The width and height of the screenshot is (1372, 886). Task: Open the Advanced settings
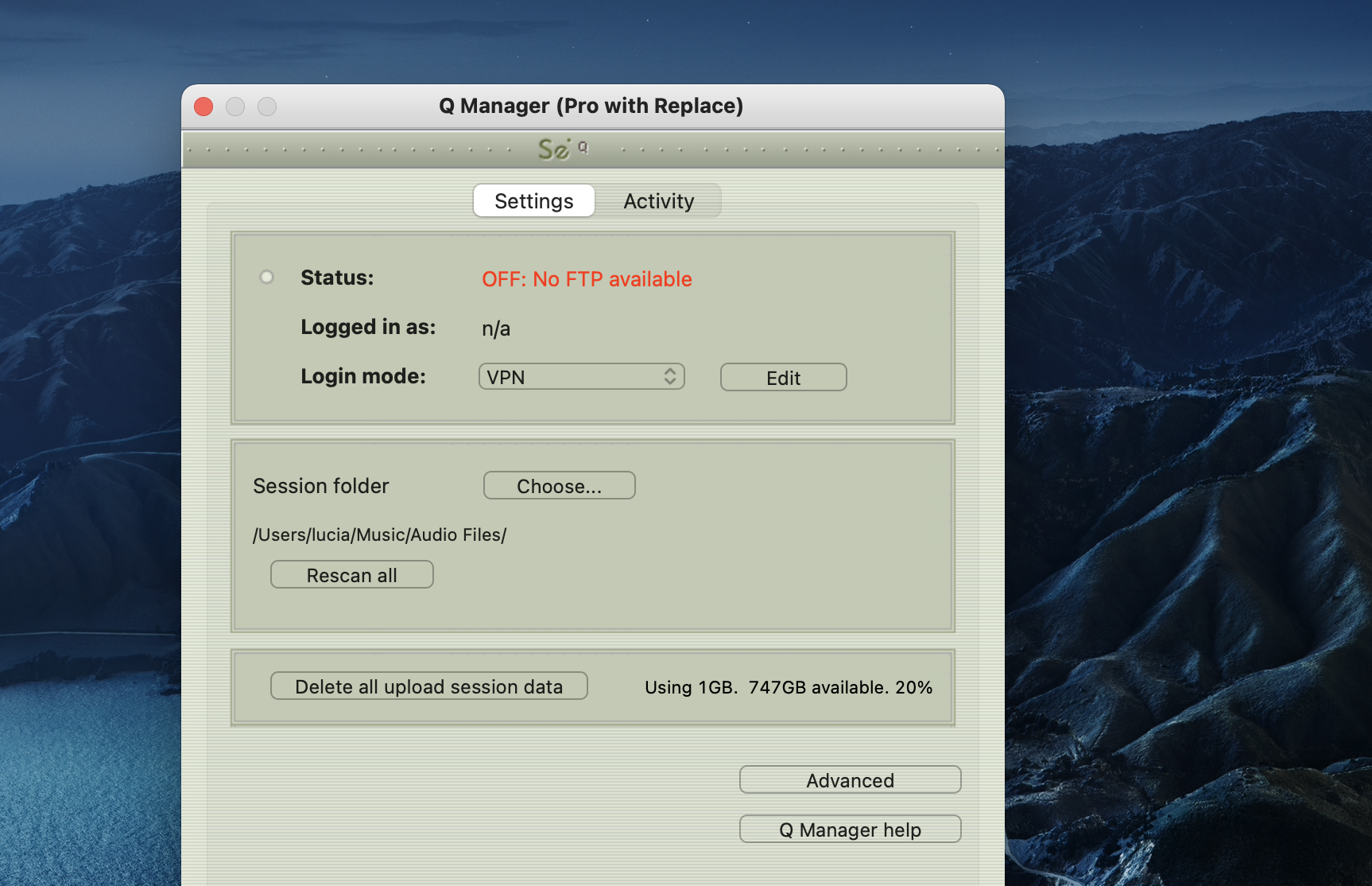click(850, 780)
